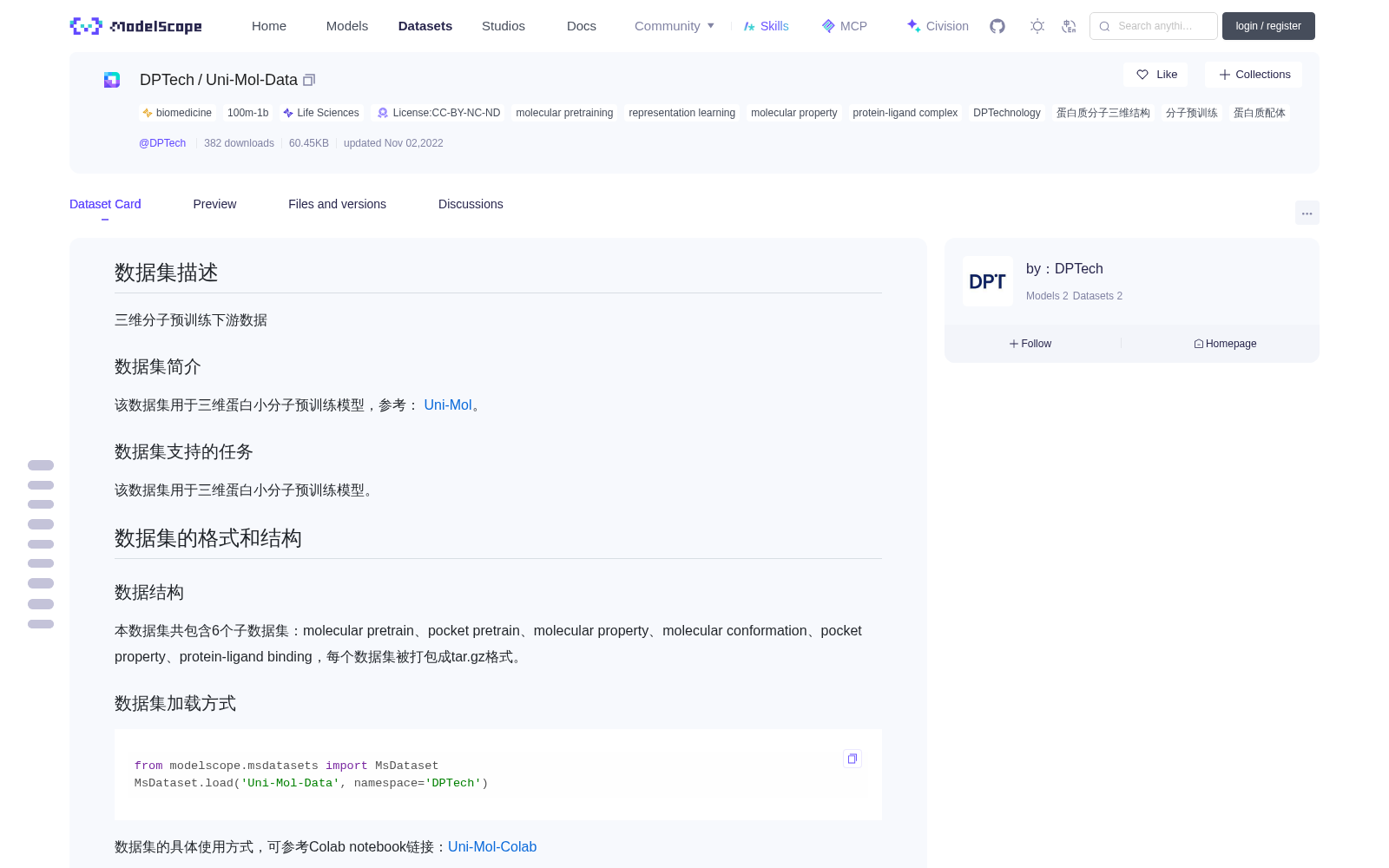Click the biomedicine tag
1389x868 pixels.
click(177, 113)
